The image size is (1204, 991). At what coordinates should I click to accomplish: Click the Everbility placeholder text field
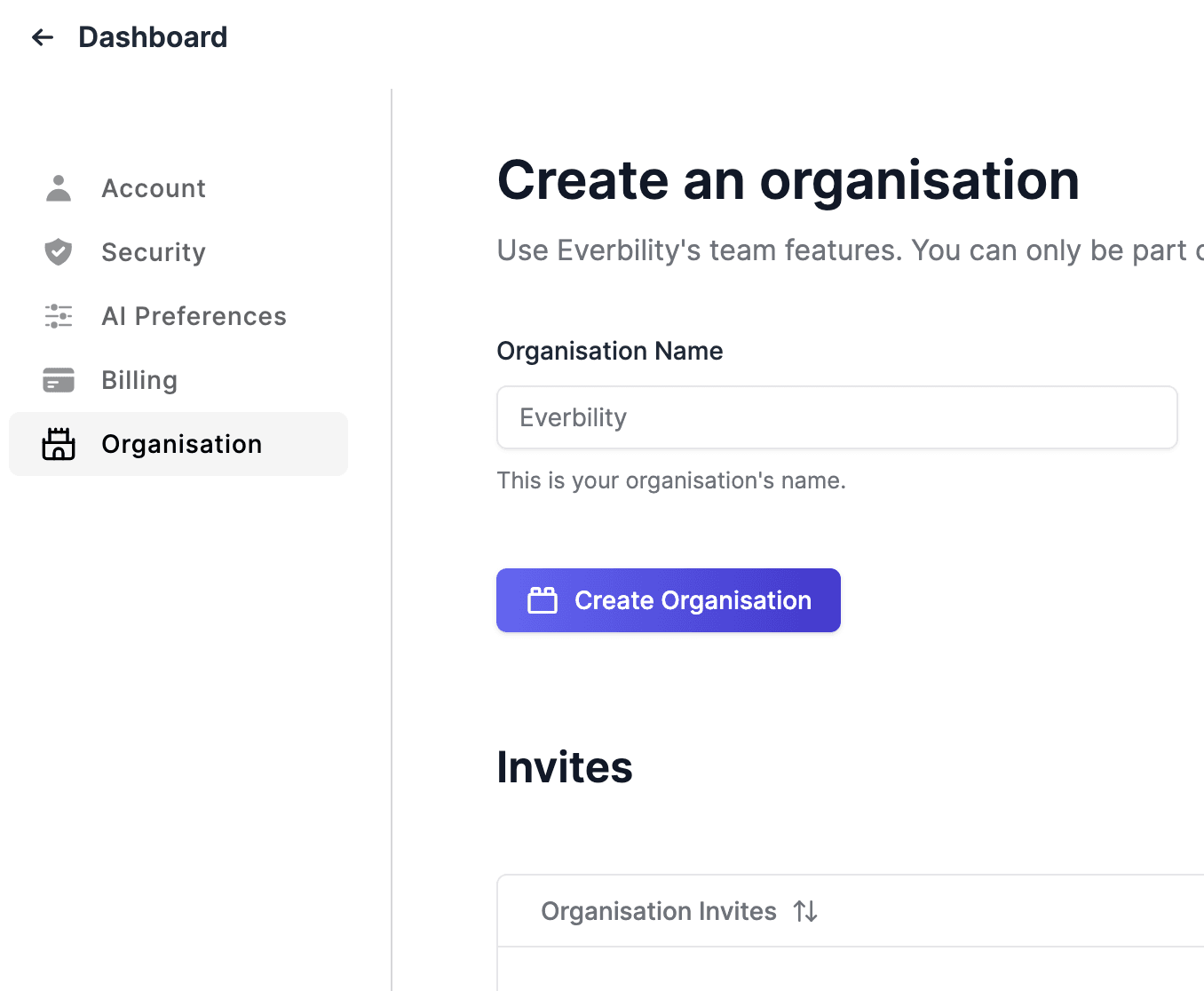pos(836,417)
